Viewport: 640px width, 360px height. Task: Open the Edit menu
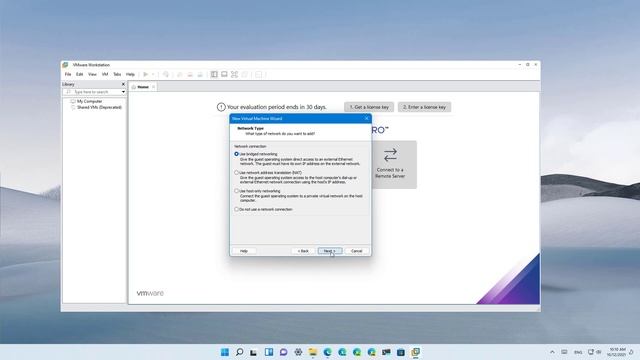[x=80, y=74]
